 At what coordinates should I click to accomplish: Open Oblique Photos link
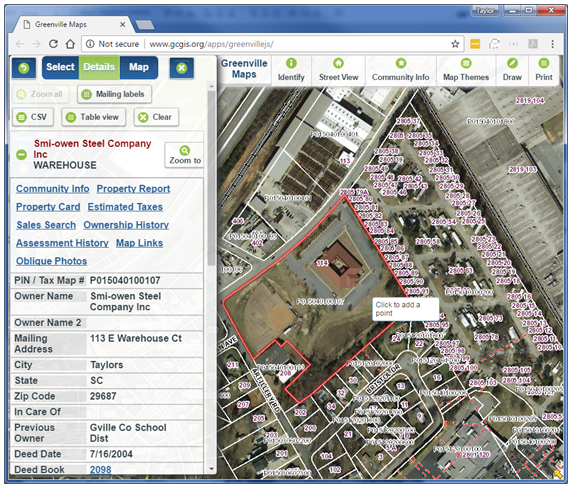pyautogui.click(x=51, y=261)
